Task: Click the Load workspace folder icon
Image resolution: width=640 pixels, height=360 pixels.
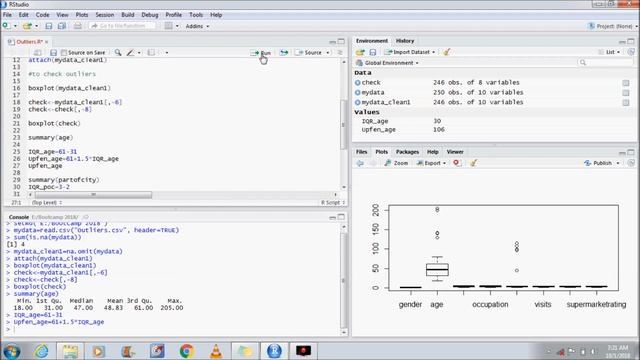Action: (360, 52)
